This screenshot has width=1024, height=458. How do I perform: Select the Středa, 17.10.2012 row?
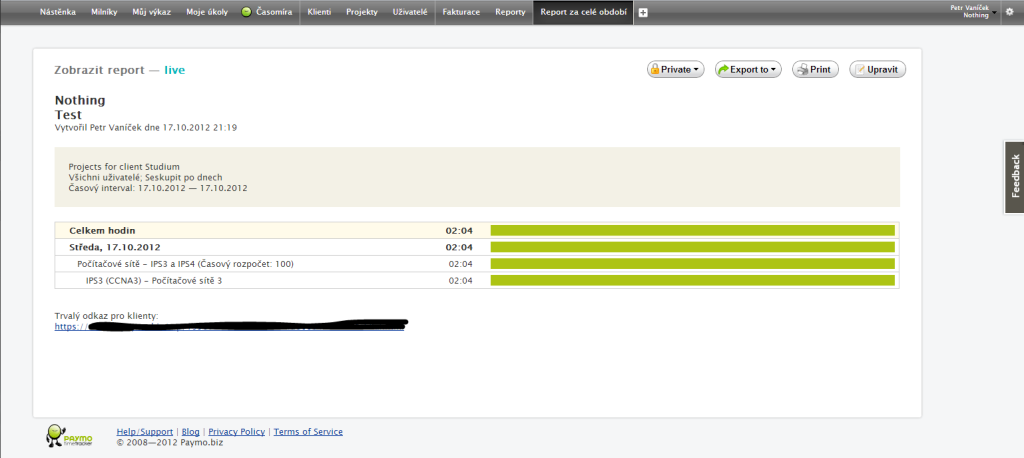[x=477, y=247]
